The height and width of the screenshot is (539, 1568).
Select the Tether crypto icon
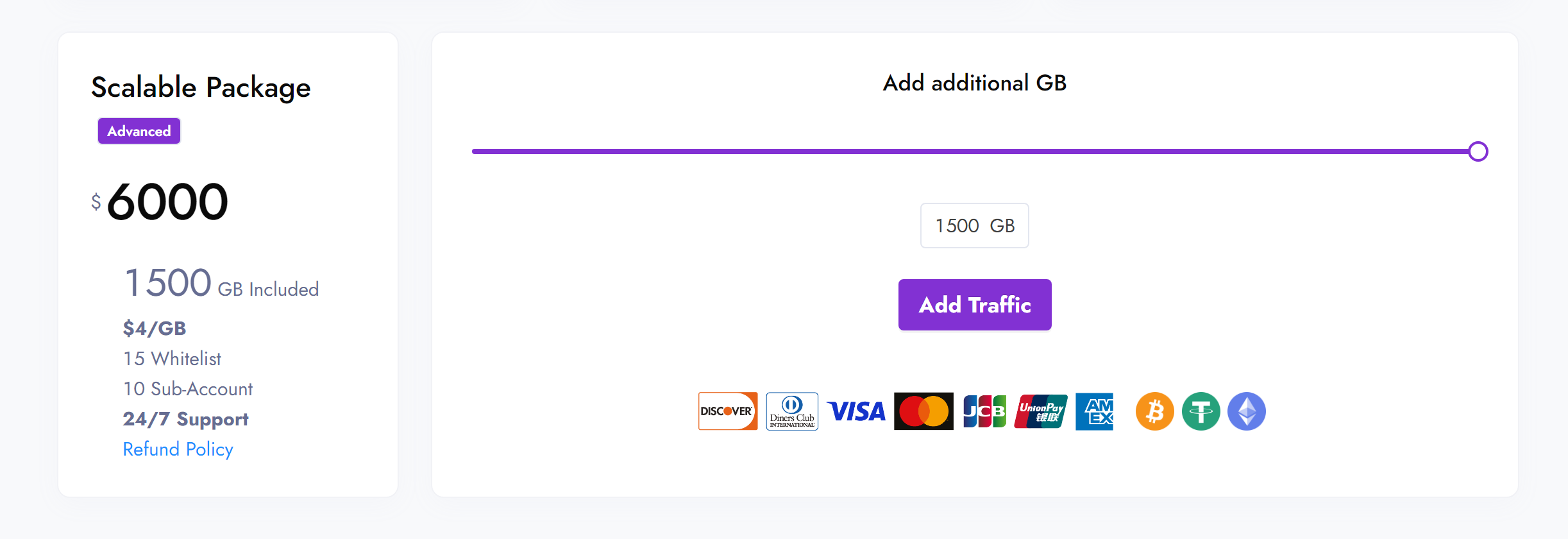click(x=1201, y=411)
